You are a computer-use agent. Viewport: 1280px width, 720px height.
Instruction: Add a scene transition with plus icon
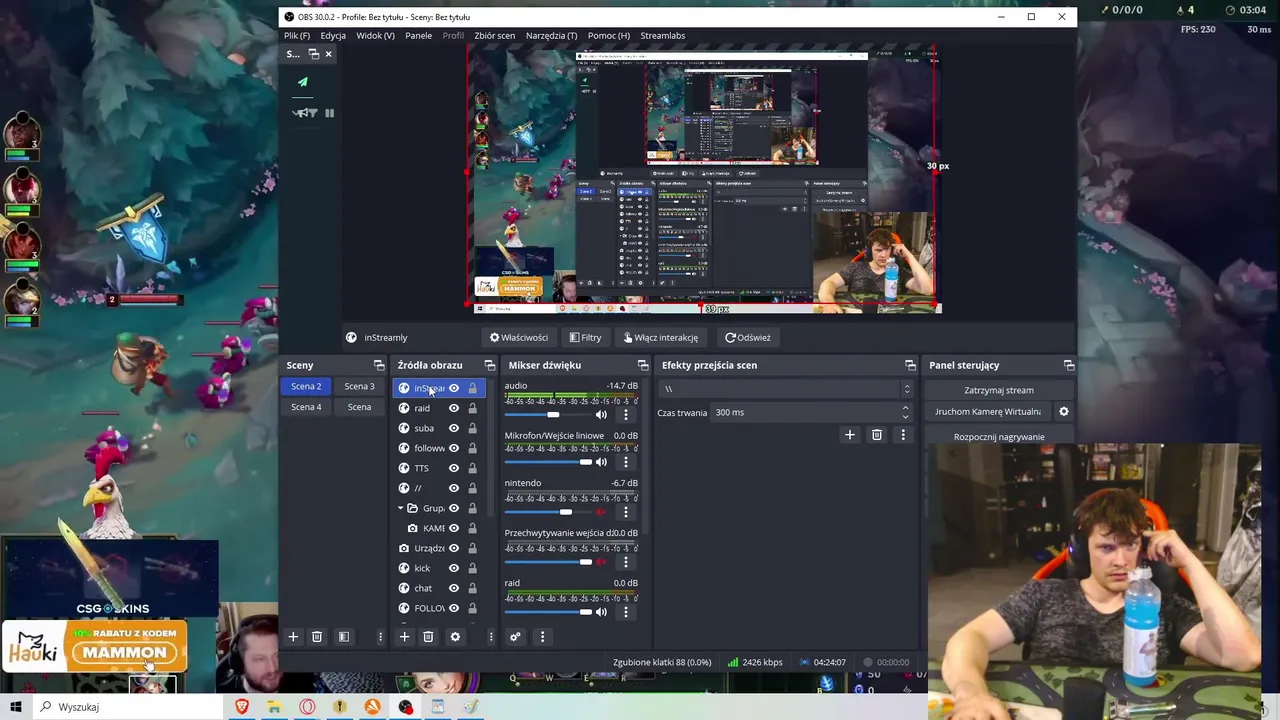[850, 435]
